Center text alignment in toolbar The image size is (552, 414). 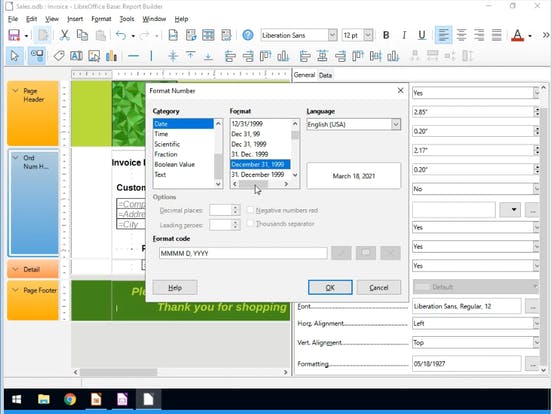pyautogui.click(x=462, y=35)
